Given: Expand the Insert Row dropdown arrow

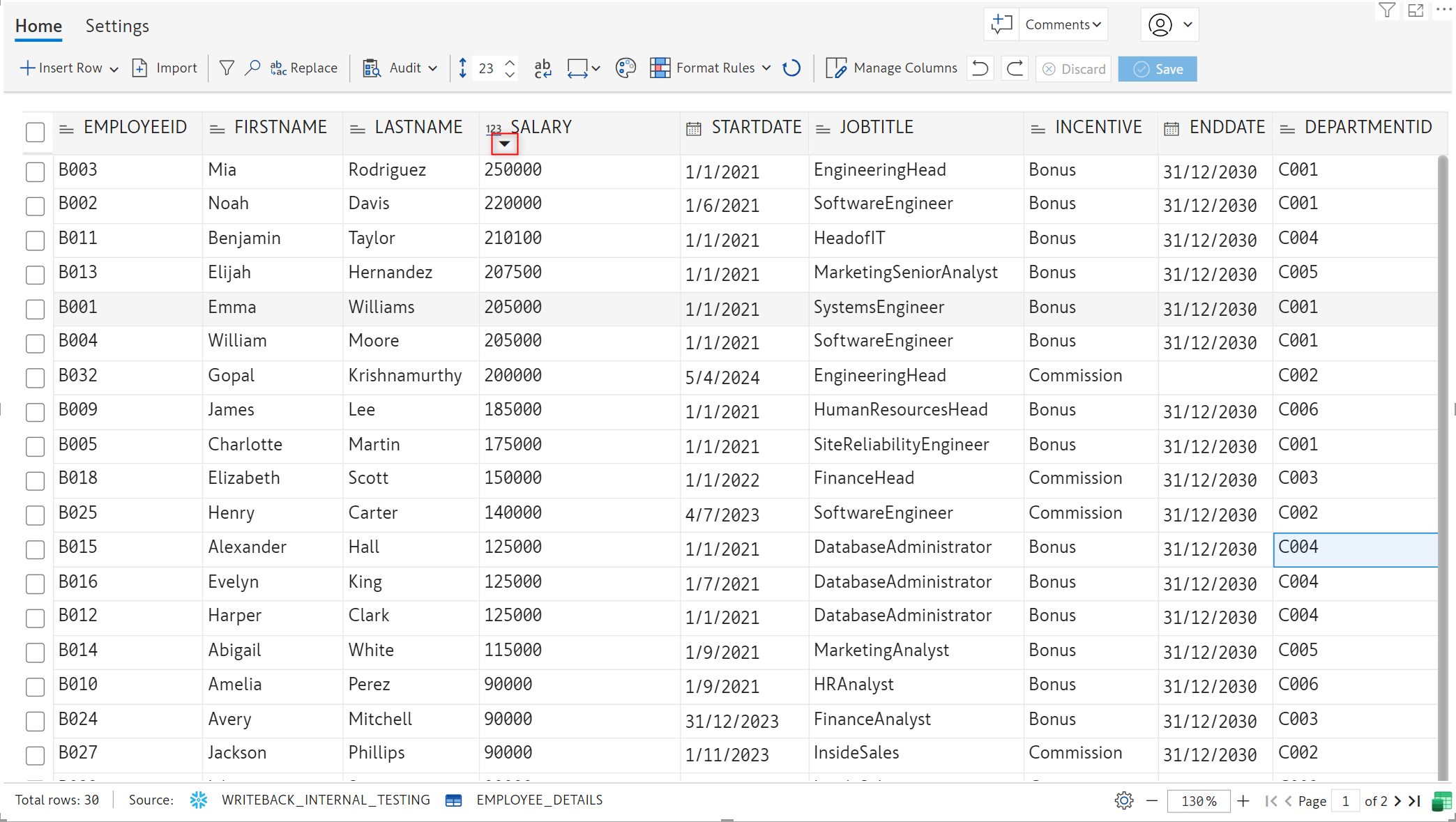Looking at the screenshot, I should 114,69.
